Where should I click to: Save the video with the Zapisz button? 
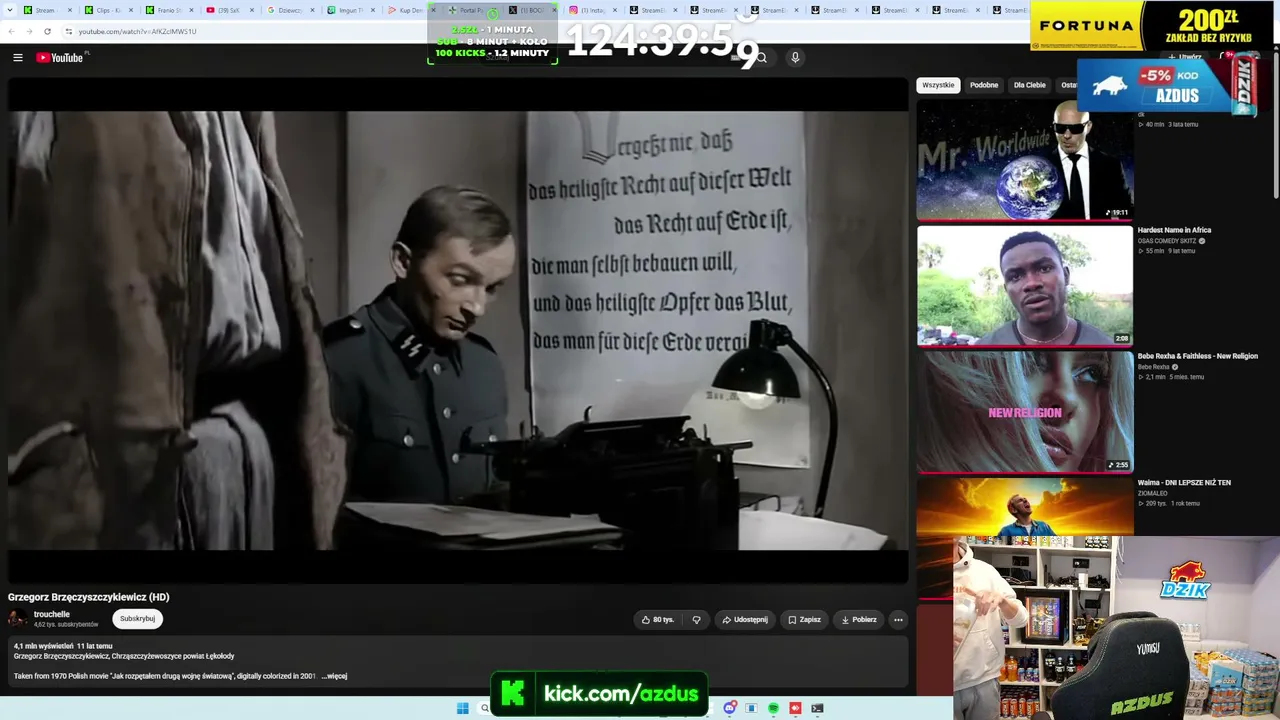click(x=804, y=620)
